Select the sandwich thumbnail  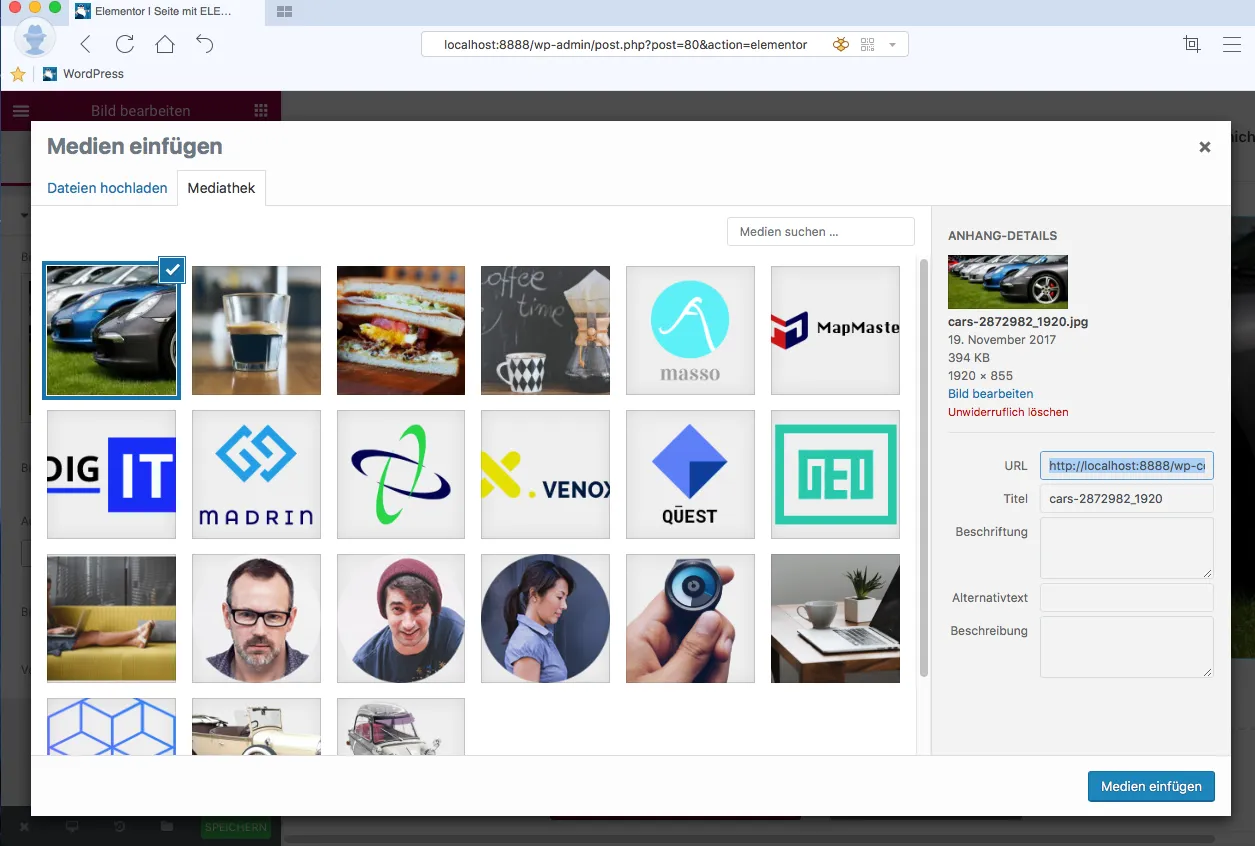pos(401,330)
